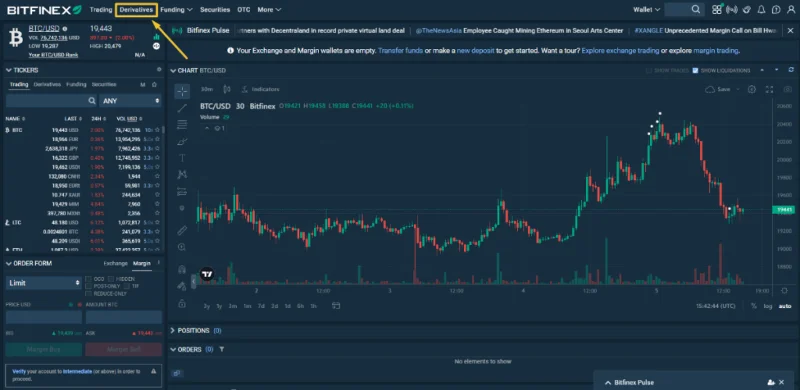Toggle the favorites star filter in Tickers

click(x=155, y=85)
